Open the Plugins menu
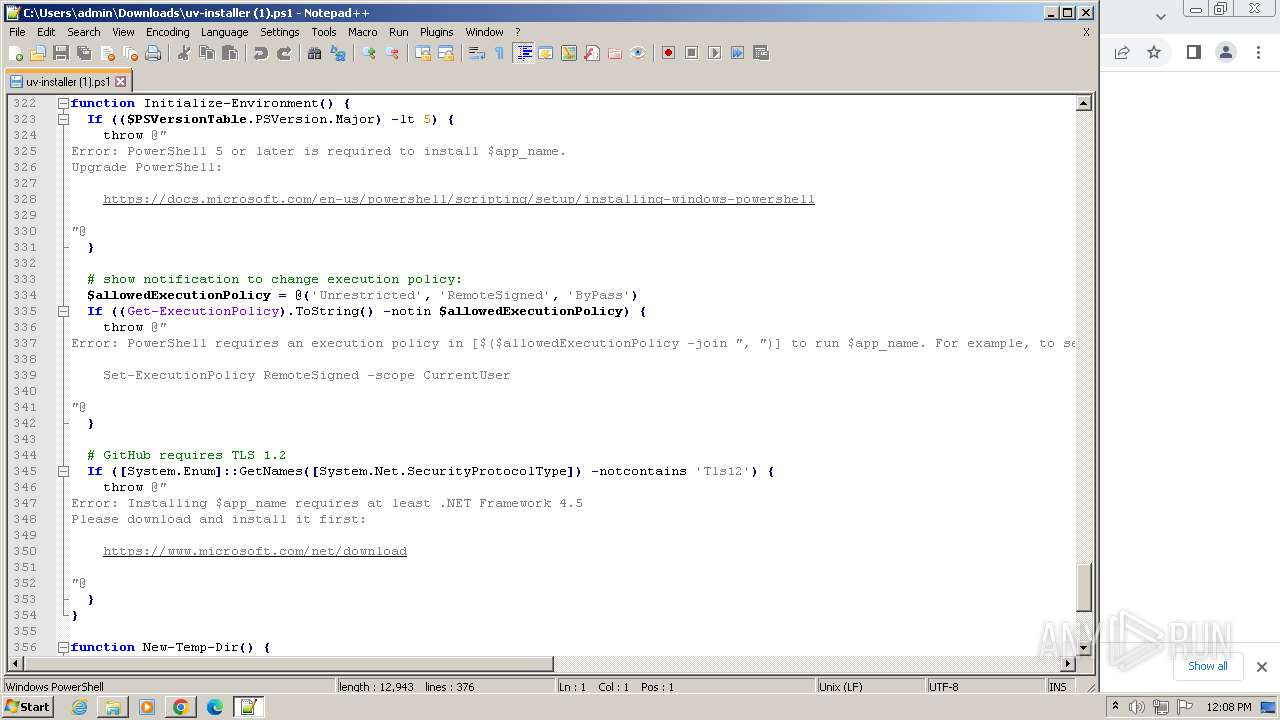Screen dimensions: 1280x720 tap(436, 32)
